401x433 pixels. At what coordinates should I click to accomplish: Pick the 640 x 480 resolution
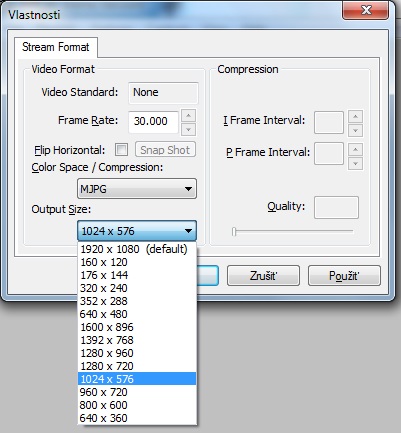tap(137, 314)
